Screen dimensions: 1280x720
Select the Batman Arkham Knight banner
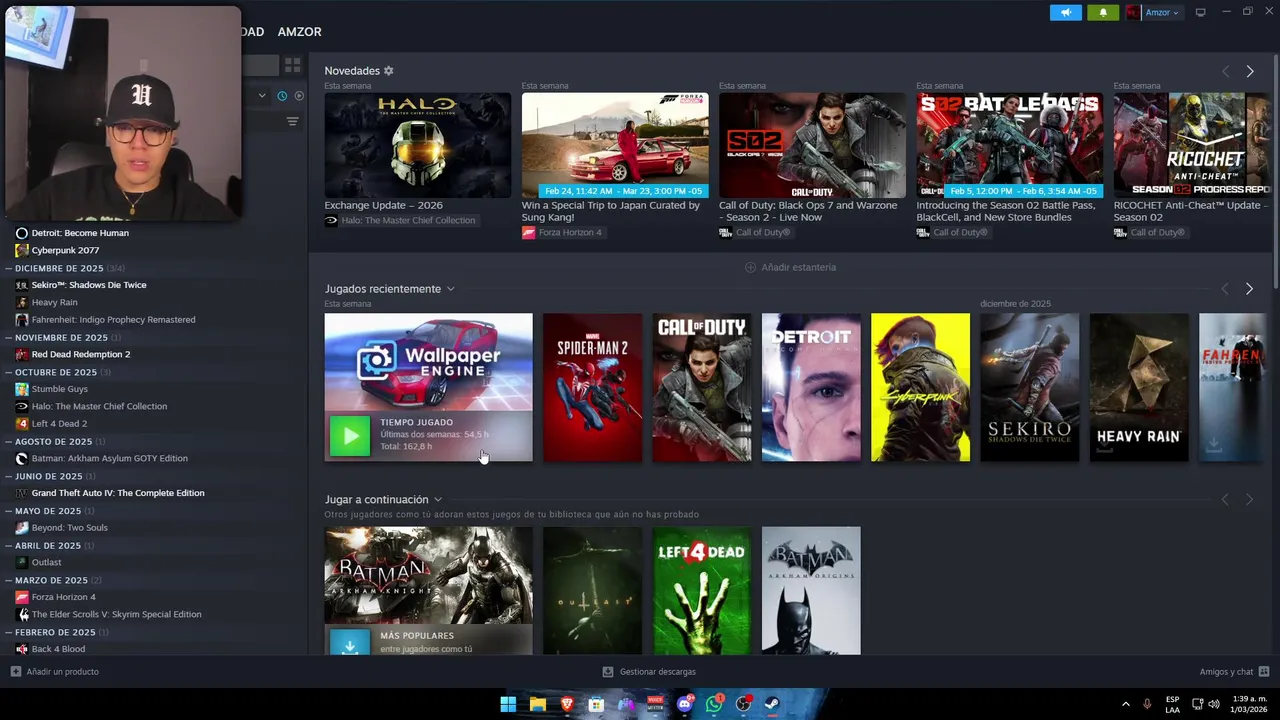pos(428,575)
